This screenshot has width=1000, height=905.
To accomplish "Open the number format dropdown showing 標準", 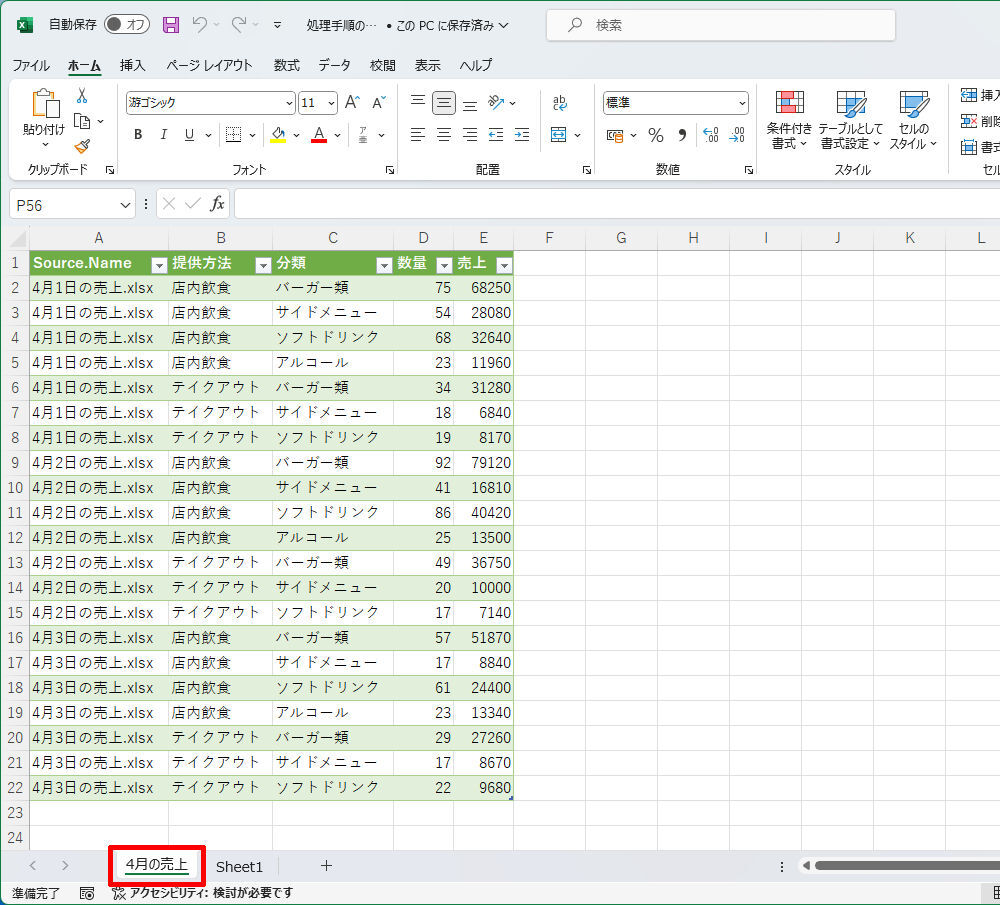I will coord(742,103).
